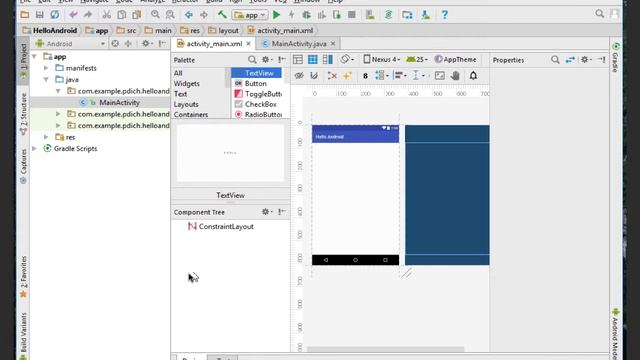
Task: Run the app with green play button
Action: click(276, 15)
